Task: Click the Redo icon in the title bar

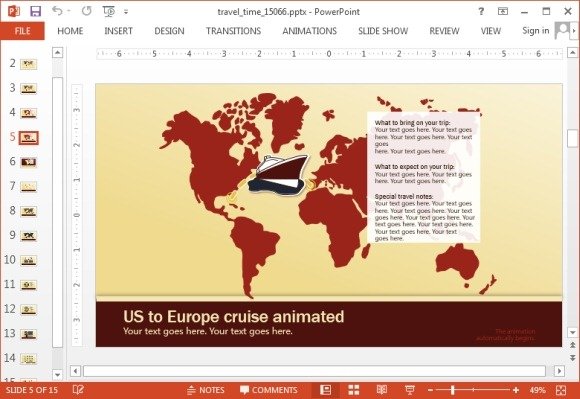Action: (x=87, y=11)
